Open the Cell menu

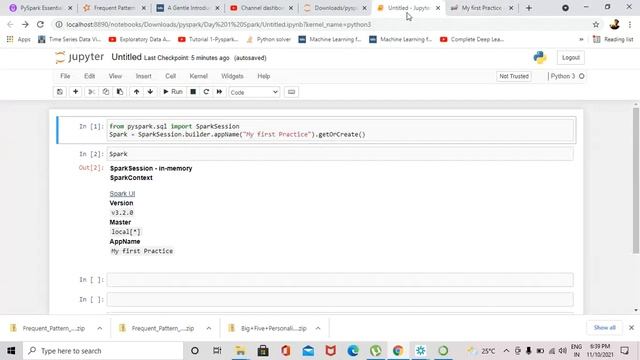[x=171, y=76]
